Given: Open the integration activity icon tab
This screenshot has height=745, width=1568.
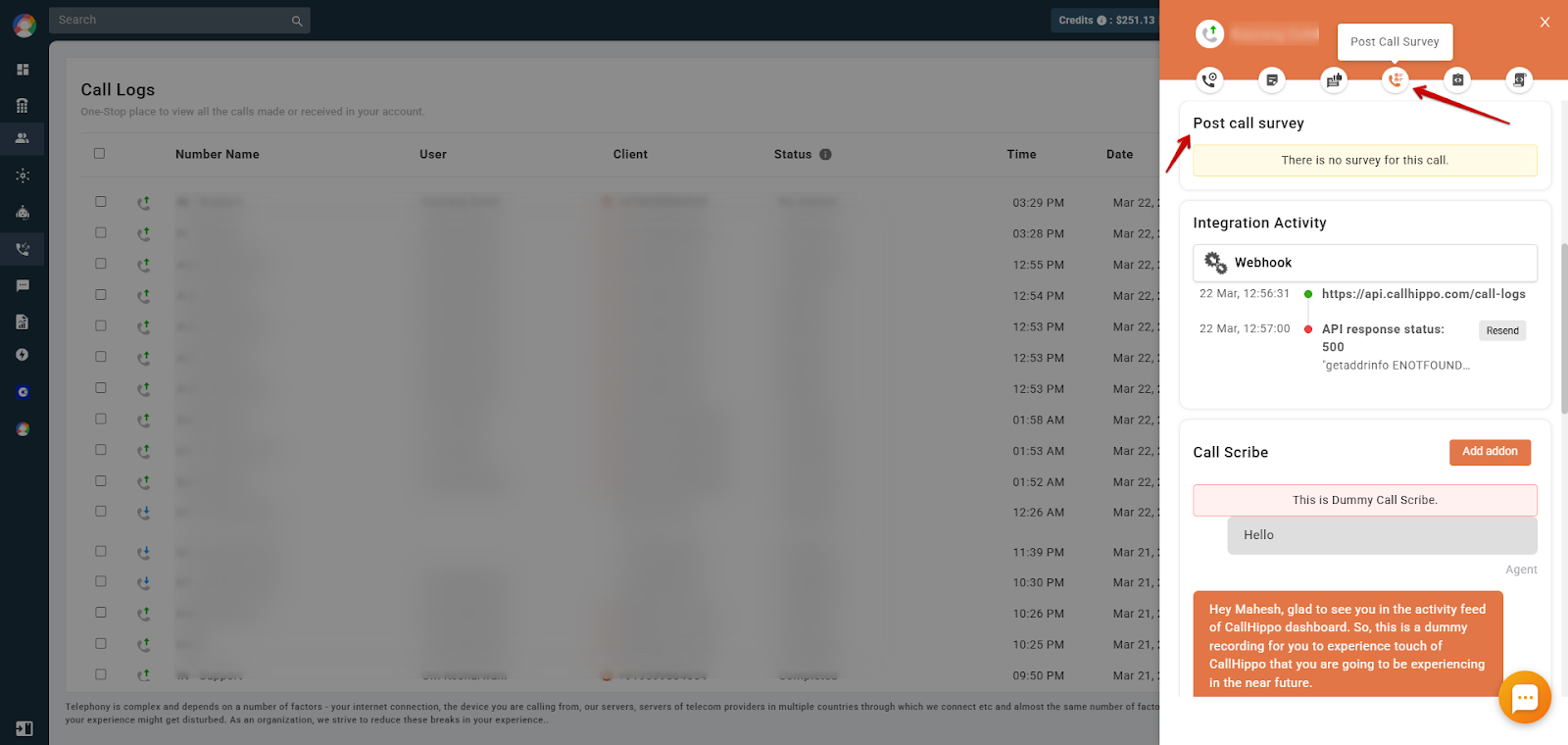Looking at the screenshot, I should [x=1458, y=79].
